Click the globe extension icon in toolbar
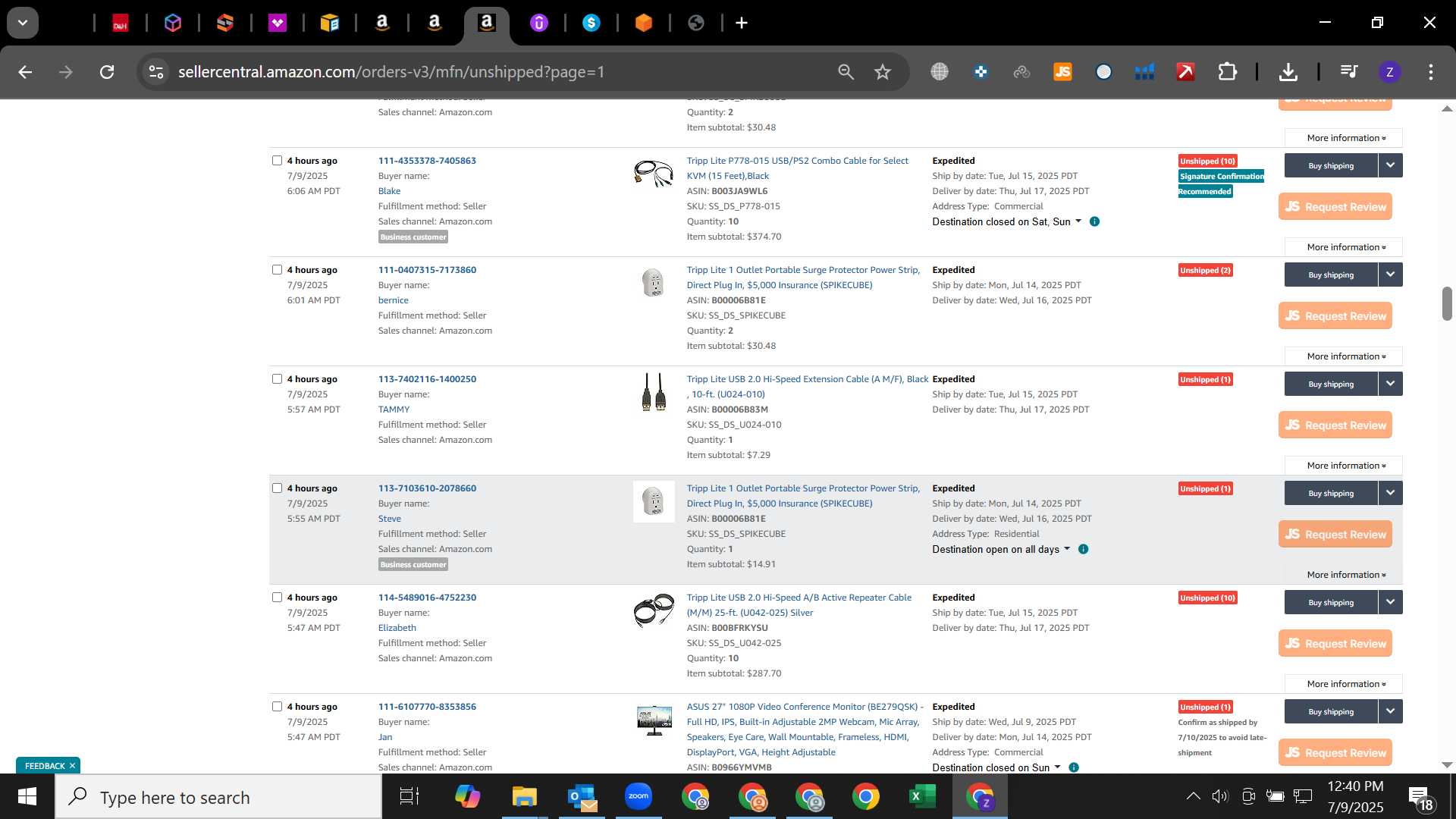Screen dimensions: 1456x819 click(x=940, y=72)
